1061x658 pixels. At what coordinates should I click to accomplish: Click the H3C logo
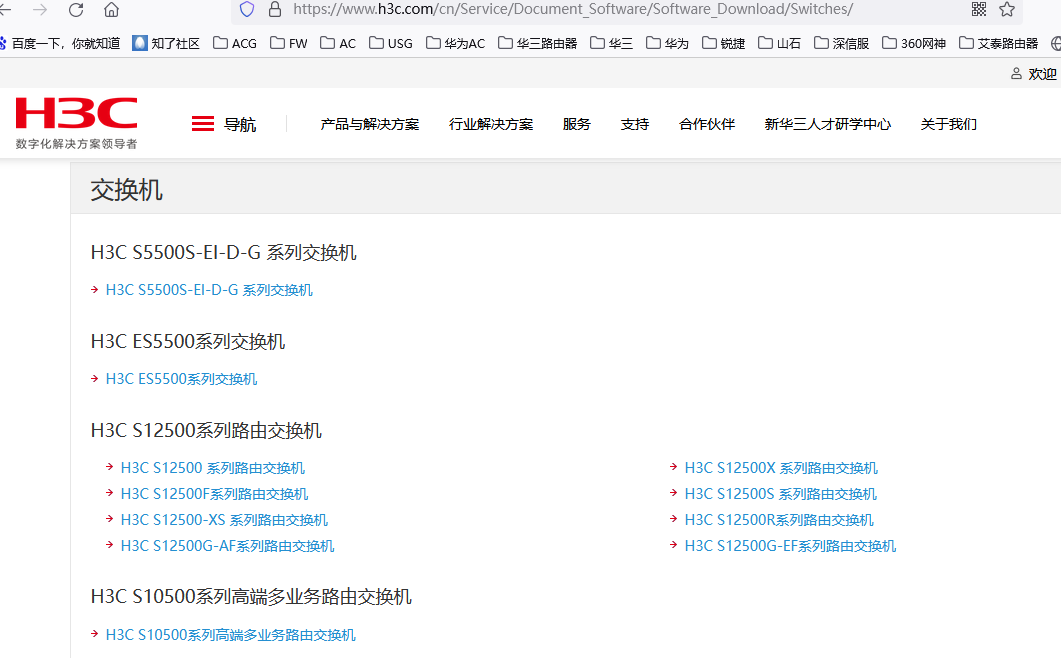point(76,123)
